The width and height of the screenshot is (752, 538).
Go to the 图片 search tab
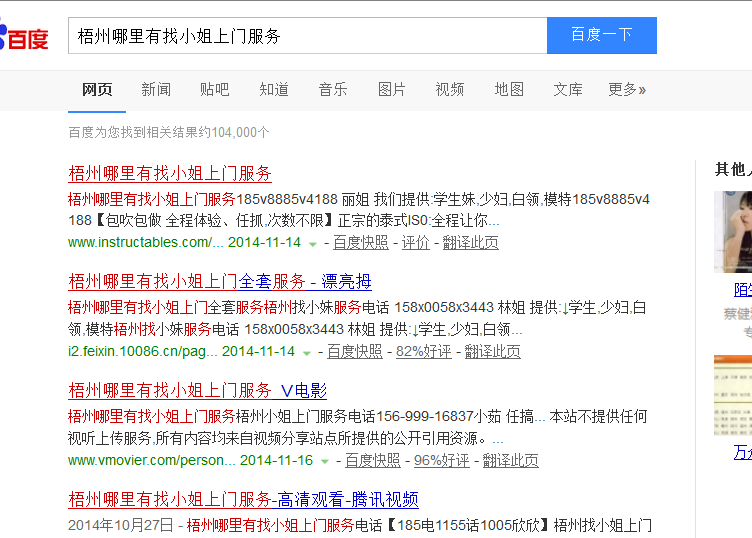(392, 90)
